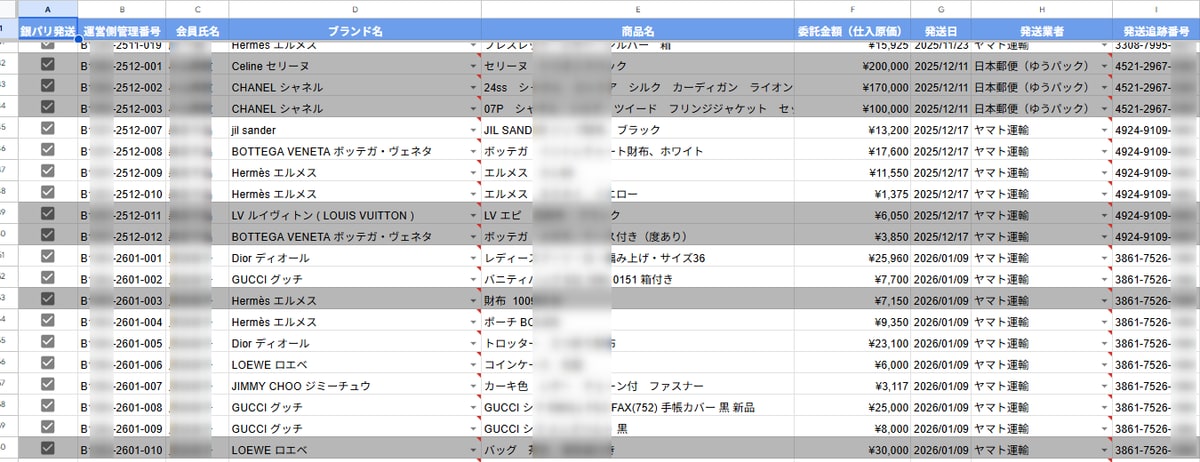The height and width of the screenshot is (462, 1200).
Task: Open brand dropdown arrow in row 2601-002
Action: 474,279
